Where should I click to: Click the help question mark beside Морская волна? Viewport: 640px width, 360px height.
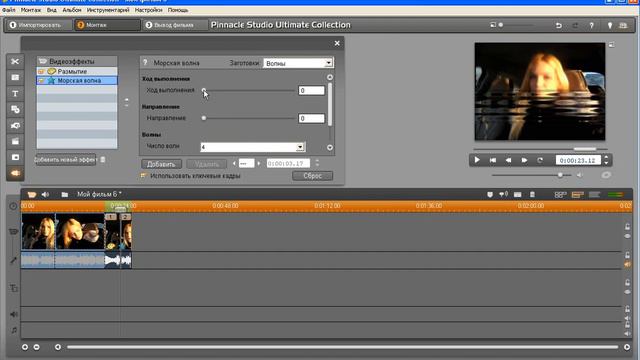(145, 63)
